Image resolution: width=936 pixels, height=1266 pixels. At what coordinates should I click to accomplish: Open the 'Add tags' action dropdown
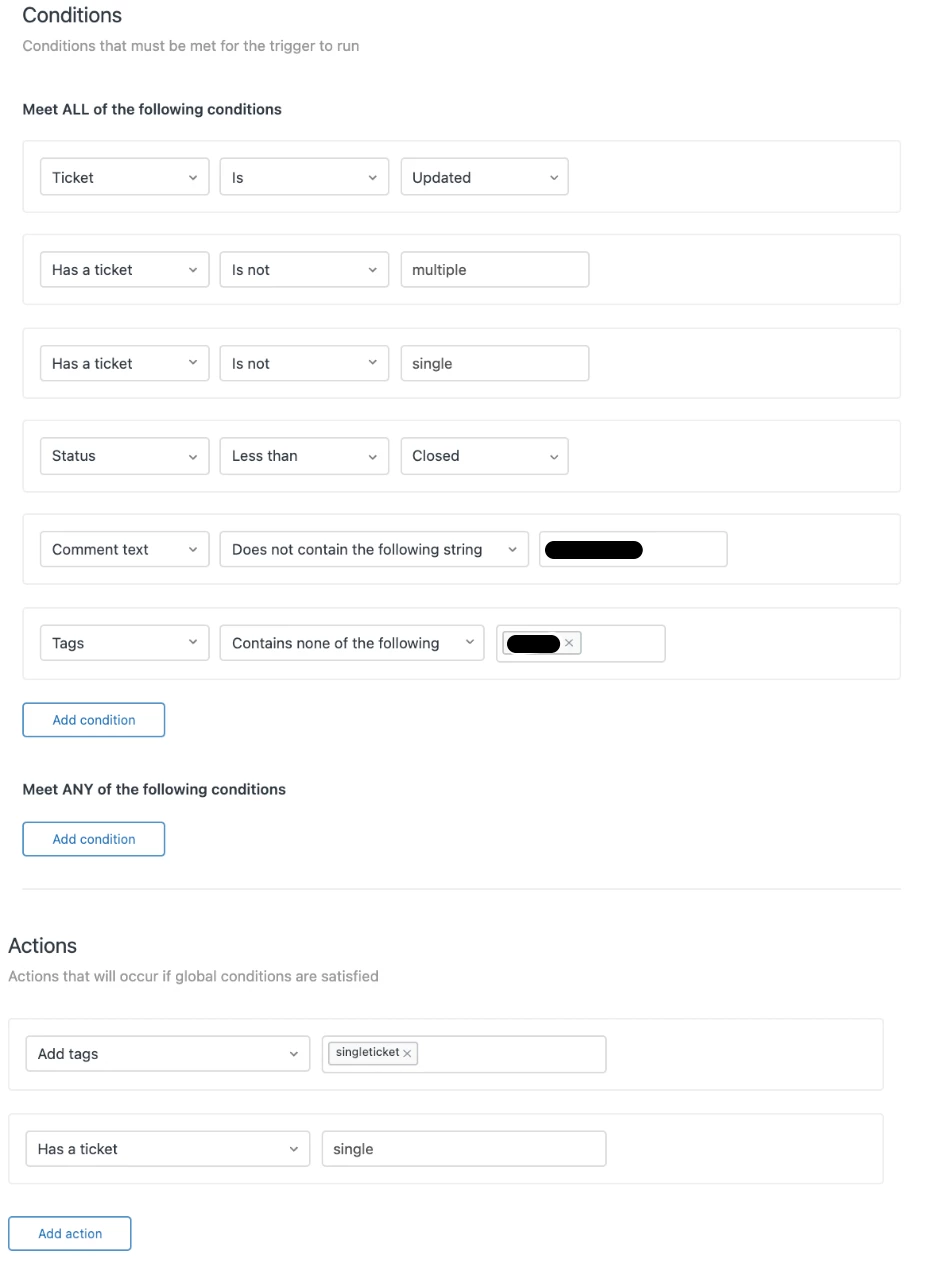(168, 1054)
